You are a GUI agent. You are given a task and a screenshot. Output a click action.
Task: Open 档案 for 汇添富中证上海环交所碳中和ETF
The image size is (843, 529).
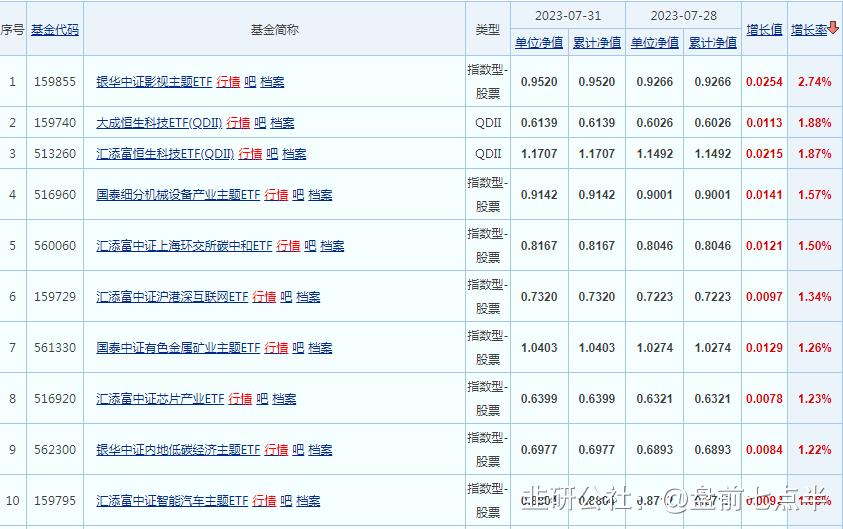pos(332,246)
